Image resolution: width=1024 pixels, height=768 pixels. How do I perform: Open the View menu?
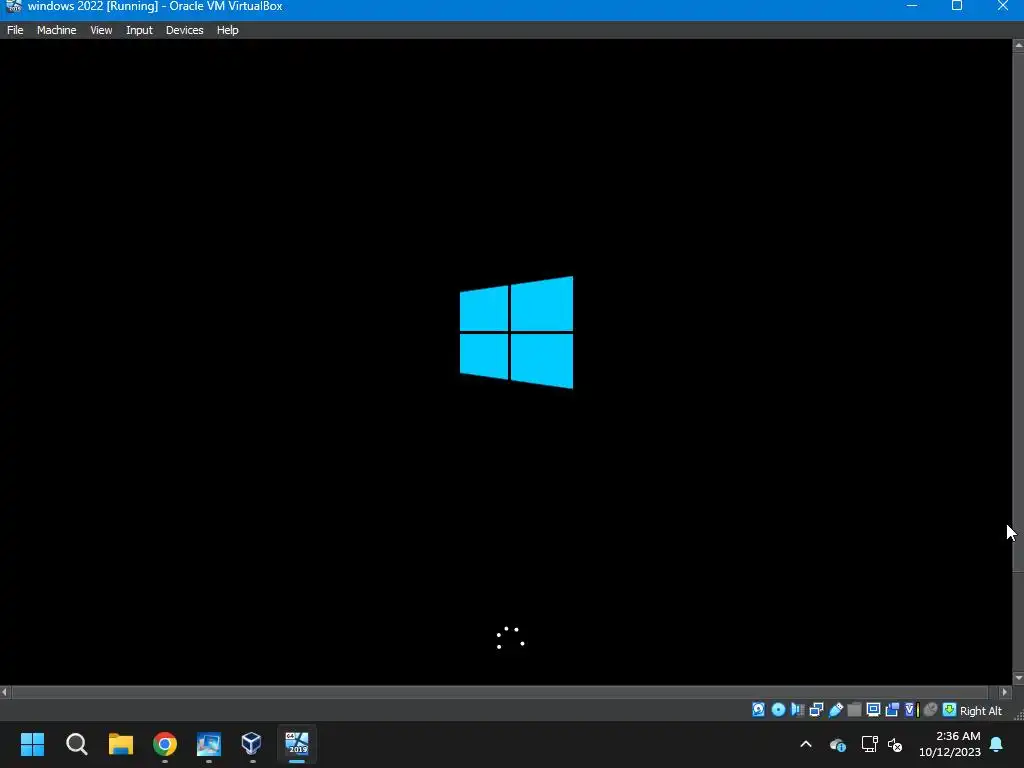[101, 30]
